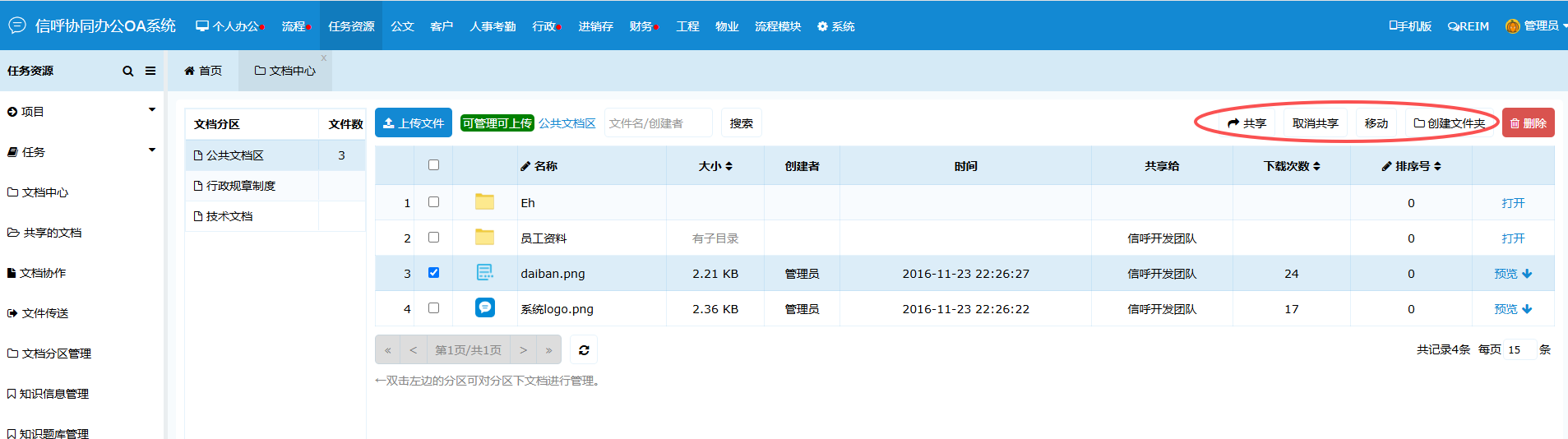Click the 系统logo.png thumbnail icon
This screenshot has width=1568, height=439.
pos(485,308)
